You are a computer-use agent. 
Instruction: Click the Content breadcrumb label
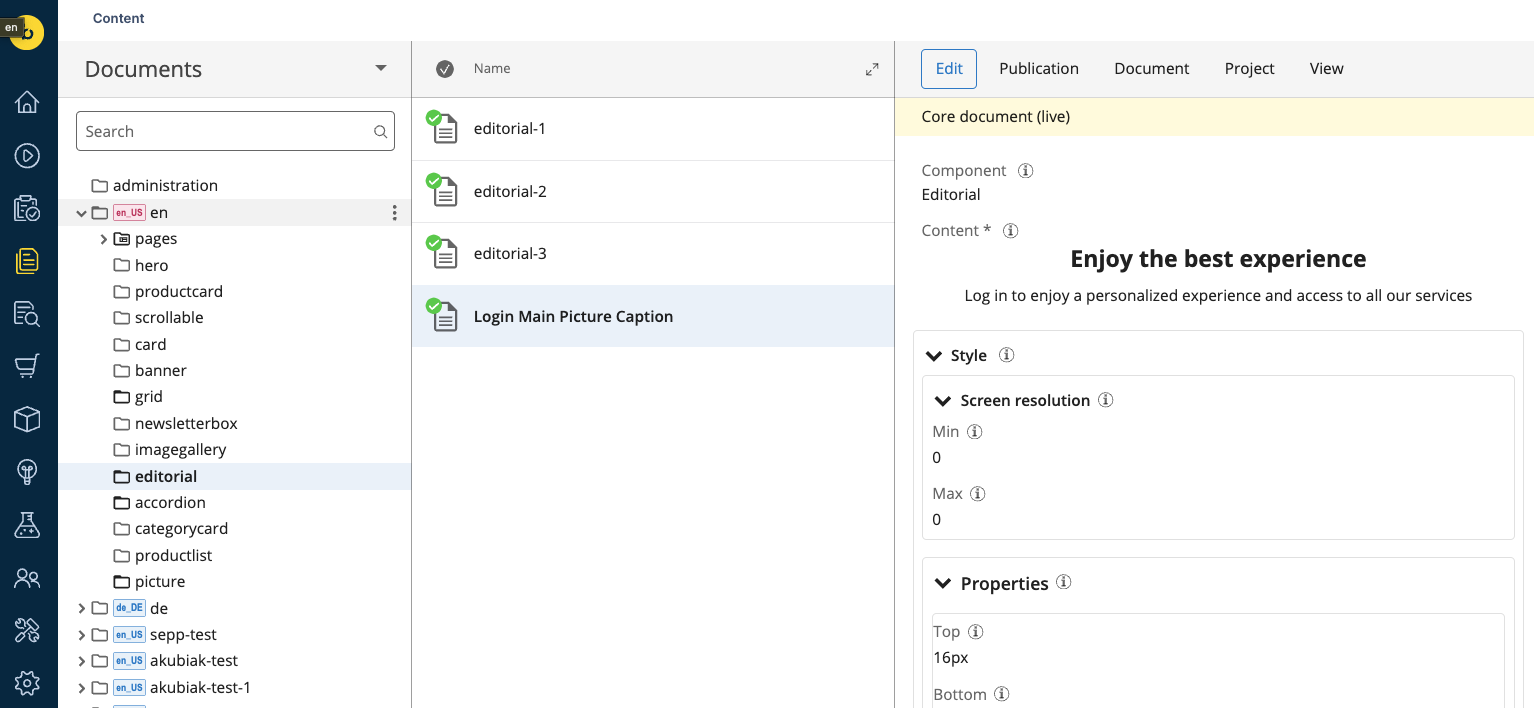point(119,18)
